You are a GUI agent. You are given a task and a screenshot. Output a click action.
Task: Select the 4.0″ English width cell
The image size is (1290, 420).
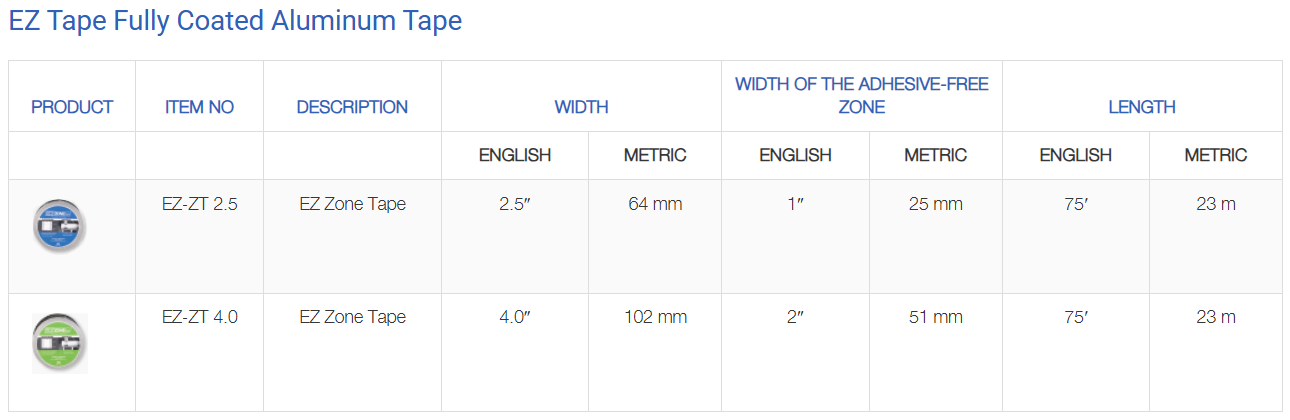click(515, 317)
